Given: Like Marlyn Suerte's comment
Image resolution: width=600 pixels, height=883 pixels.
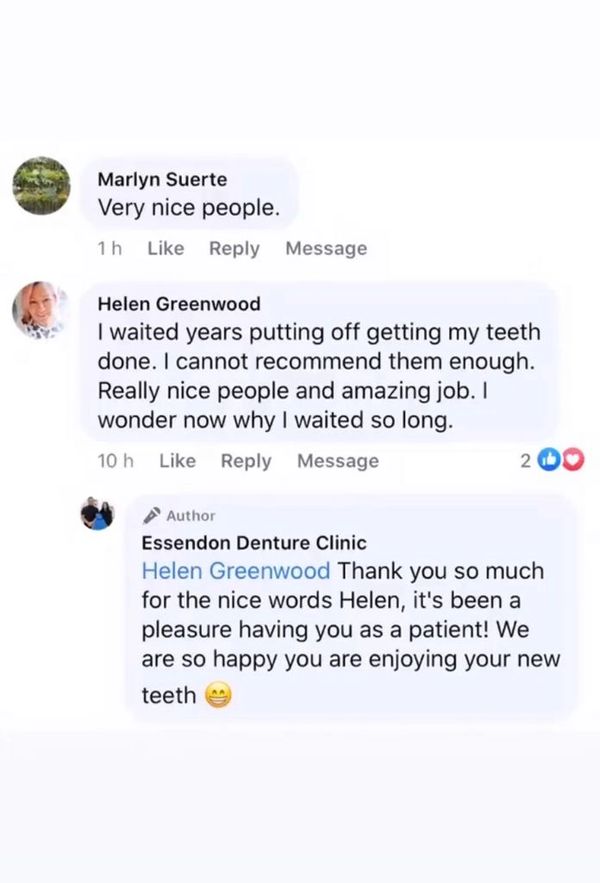Looking at the screenshot, I should click(x=166, y=249).
